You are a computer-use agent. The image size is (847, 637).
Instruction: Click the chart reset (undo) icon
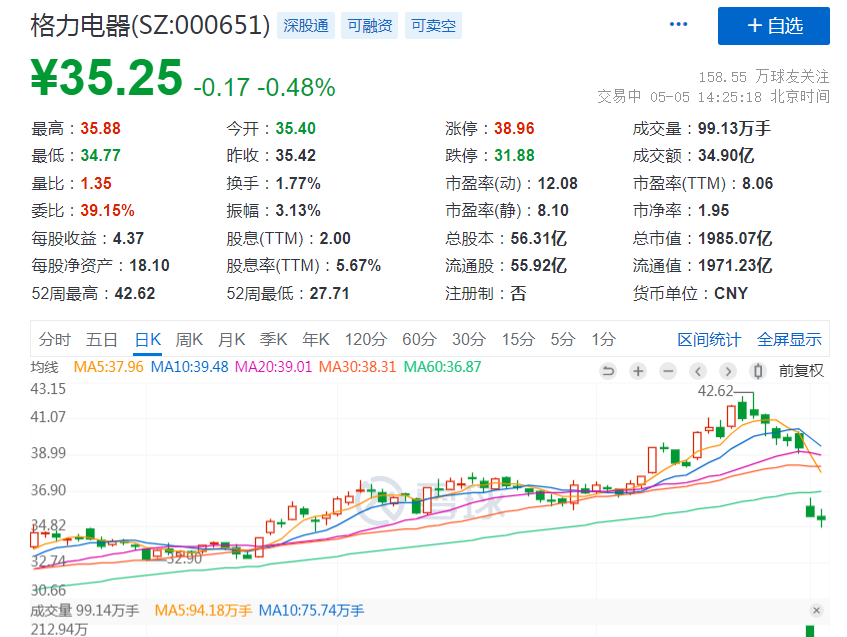pyautogui.click(x=607, y=371)
